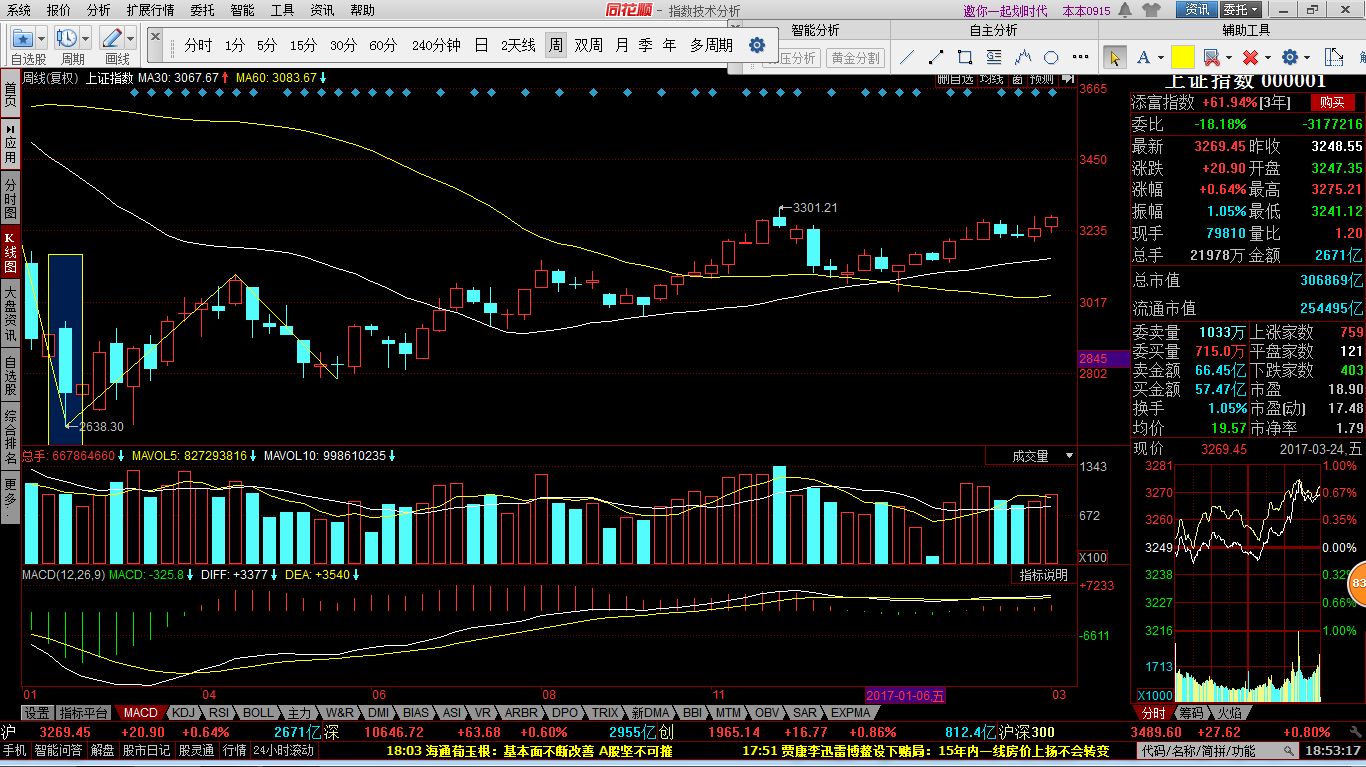Expand the 画线 dropdown arrow
The height and width of the screenshot is (767, 1366).
(x=130, y=39)
